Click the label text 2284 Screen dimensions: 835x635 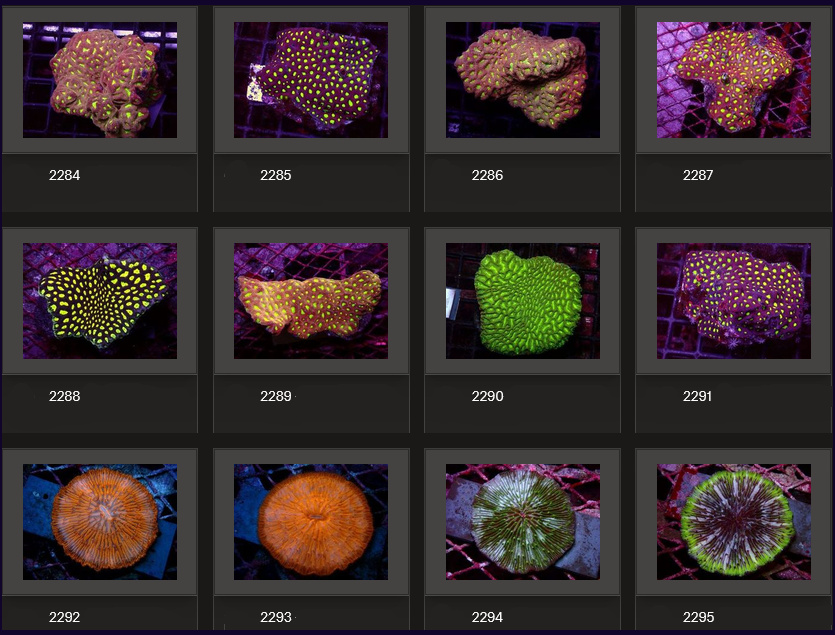point(64,175)
